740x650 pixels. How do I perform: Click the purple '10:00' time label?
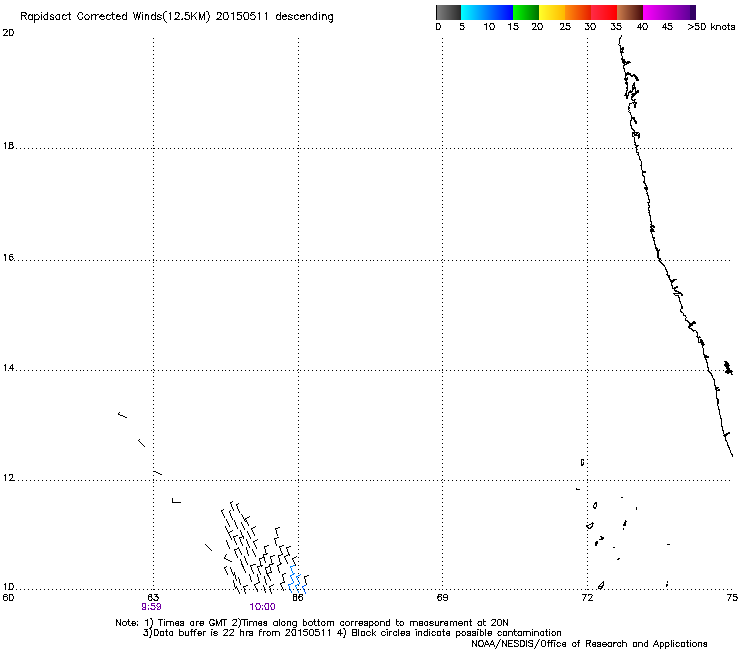(x=262, y=607)
